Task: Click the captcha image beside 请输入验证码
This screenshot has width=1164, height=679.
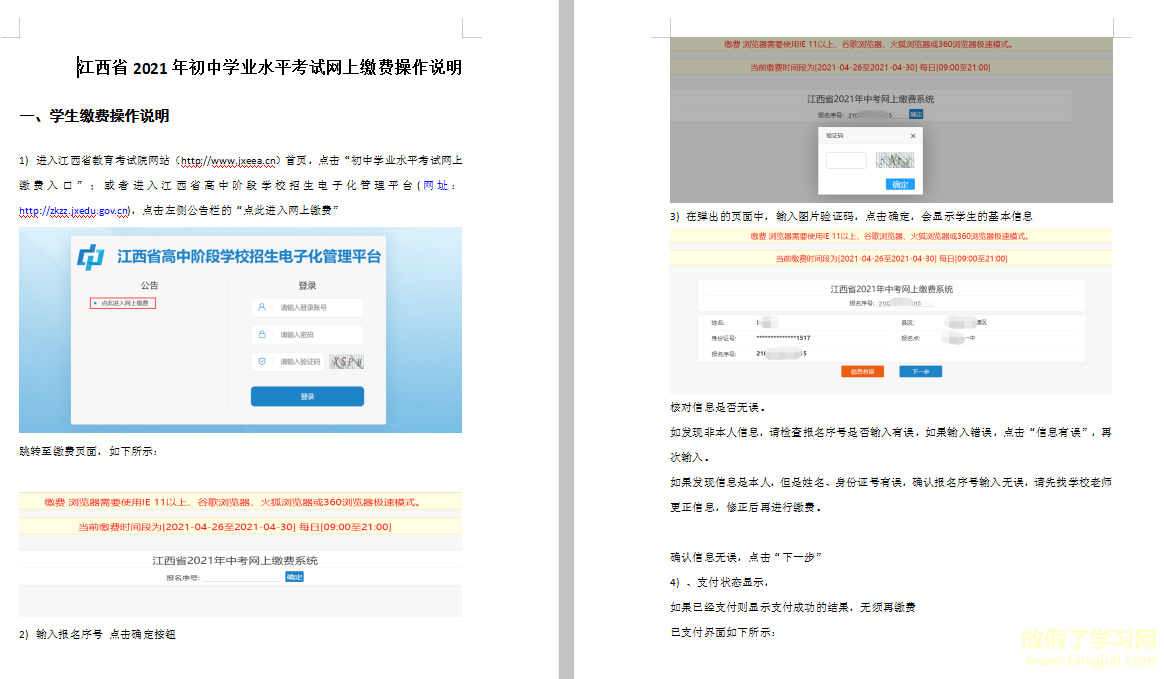Action: pyautogui.click(x=347, y=361)
